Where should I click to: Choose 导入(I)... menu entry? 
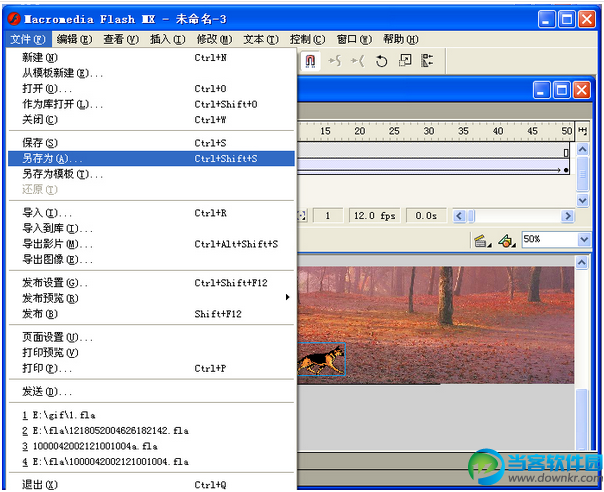(151, 213)
